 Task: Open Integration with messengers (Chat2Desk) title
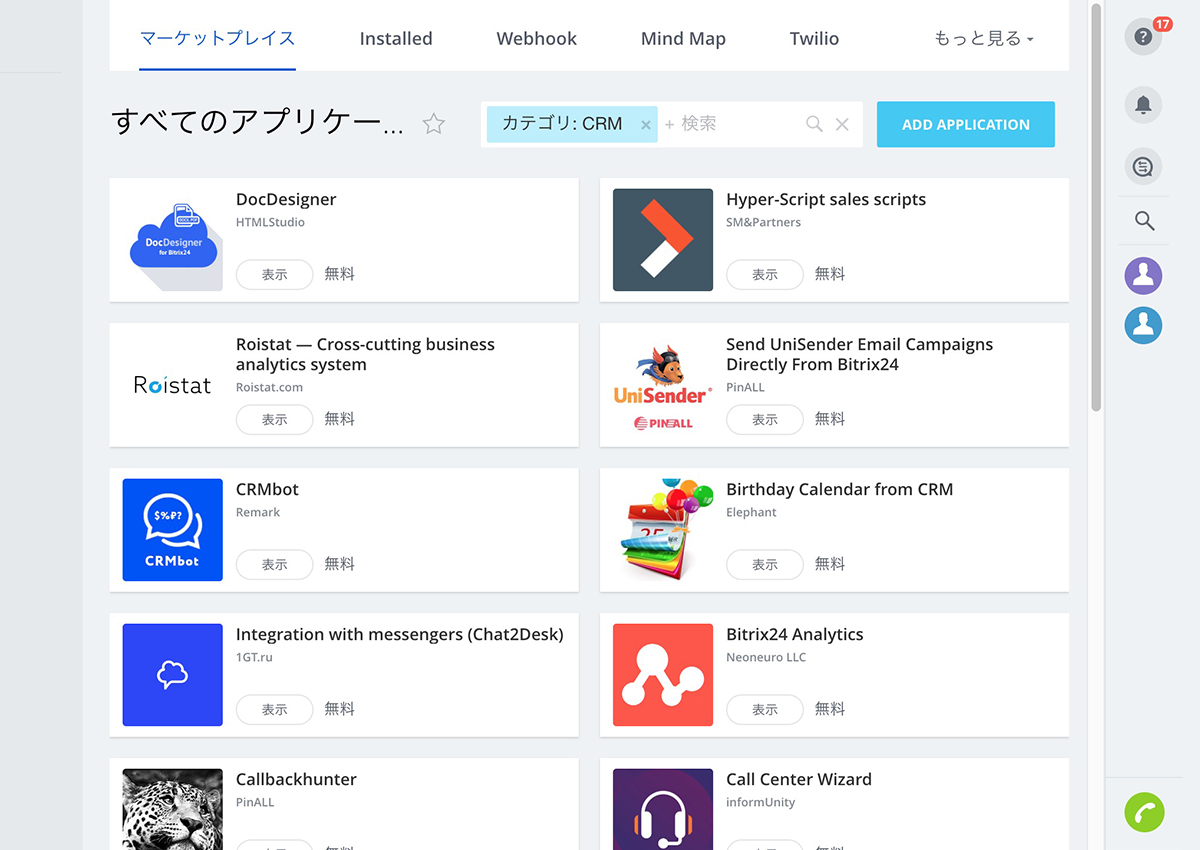(x=400, y=634)
